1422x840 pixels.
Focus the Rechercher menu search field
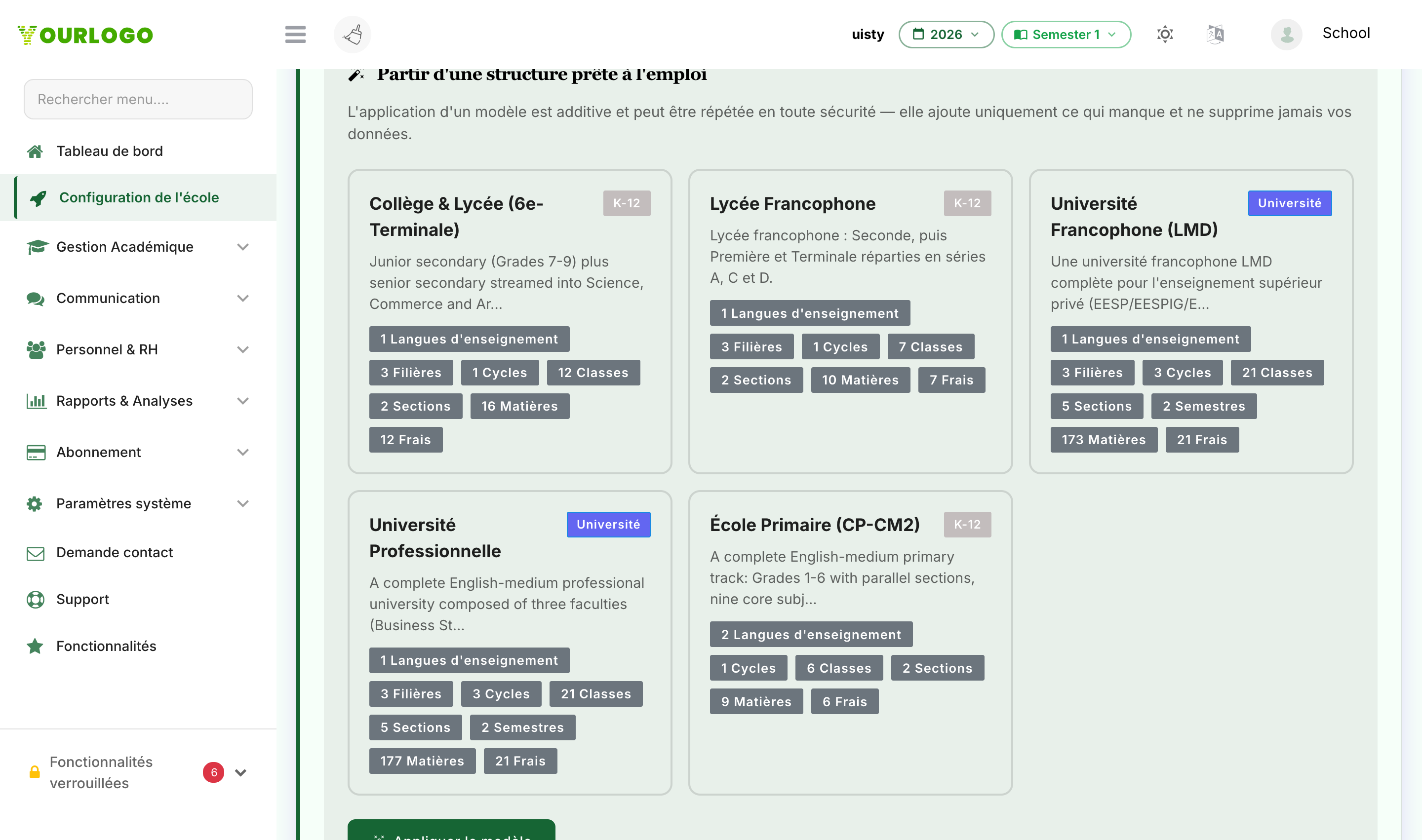(138, 99)
